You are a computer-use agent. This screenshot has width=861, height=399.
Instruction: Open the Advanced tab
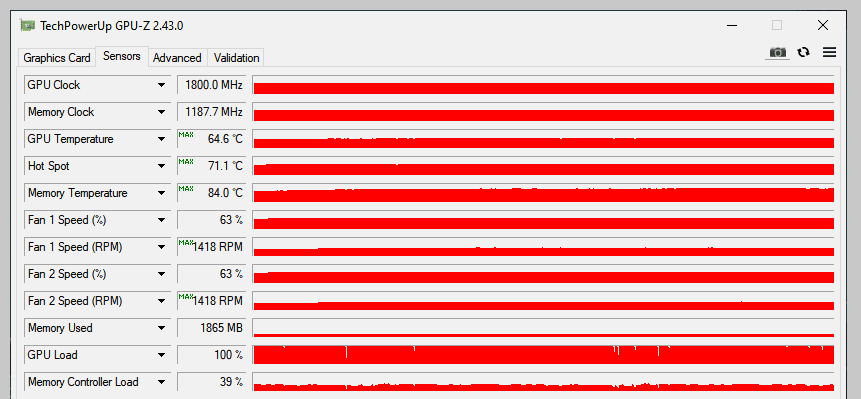click(177, 58)
